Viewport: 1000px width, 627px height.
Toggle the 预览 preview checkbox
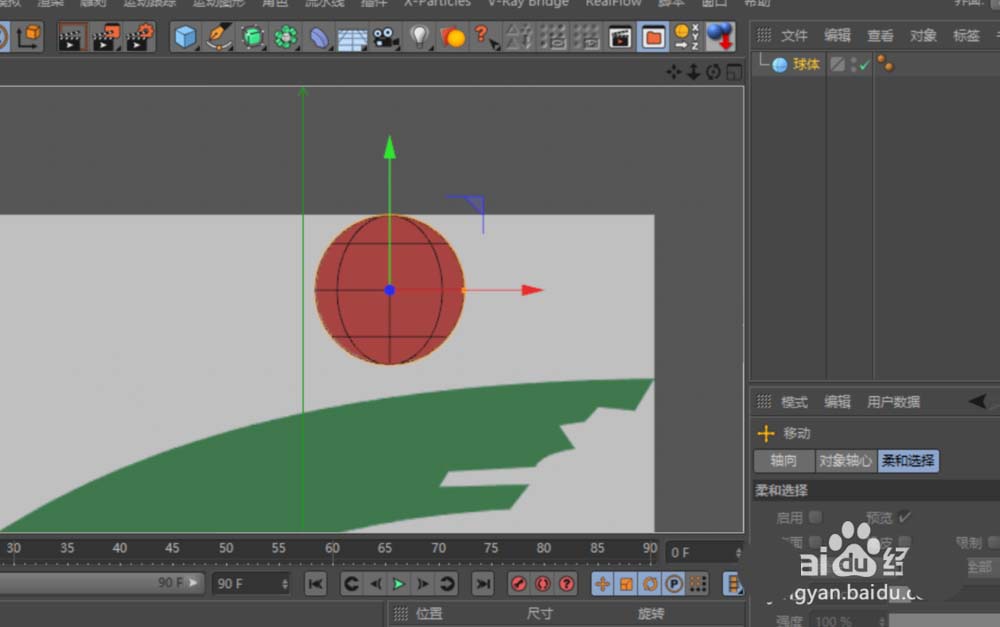[904, 517]
